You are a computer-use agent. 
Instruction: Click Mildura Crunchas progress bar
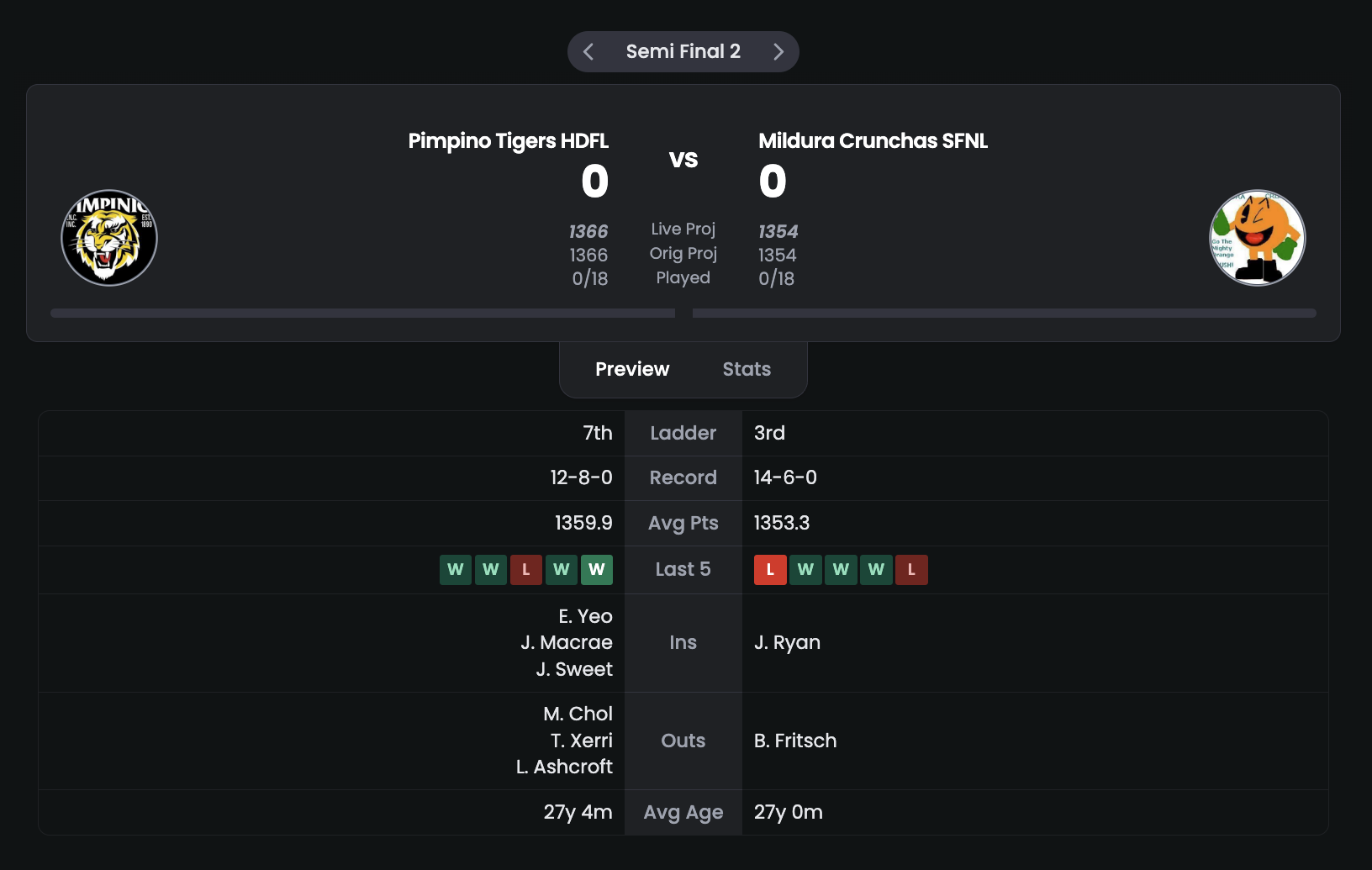[1005, 313]
